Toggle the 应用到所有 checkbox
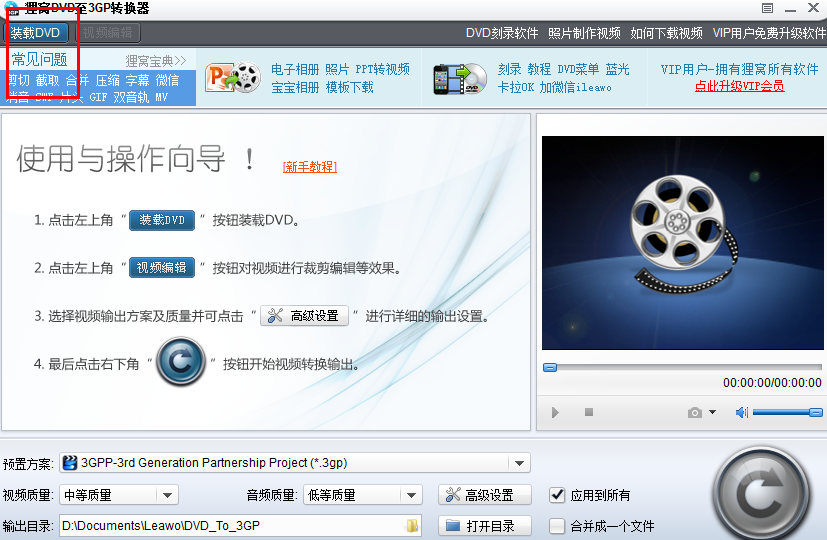Image resolution: width=827 pixels, height=540 pixels. [557, 495]
